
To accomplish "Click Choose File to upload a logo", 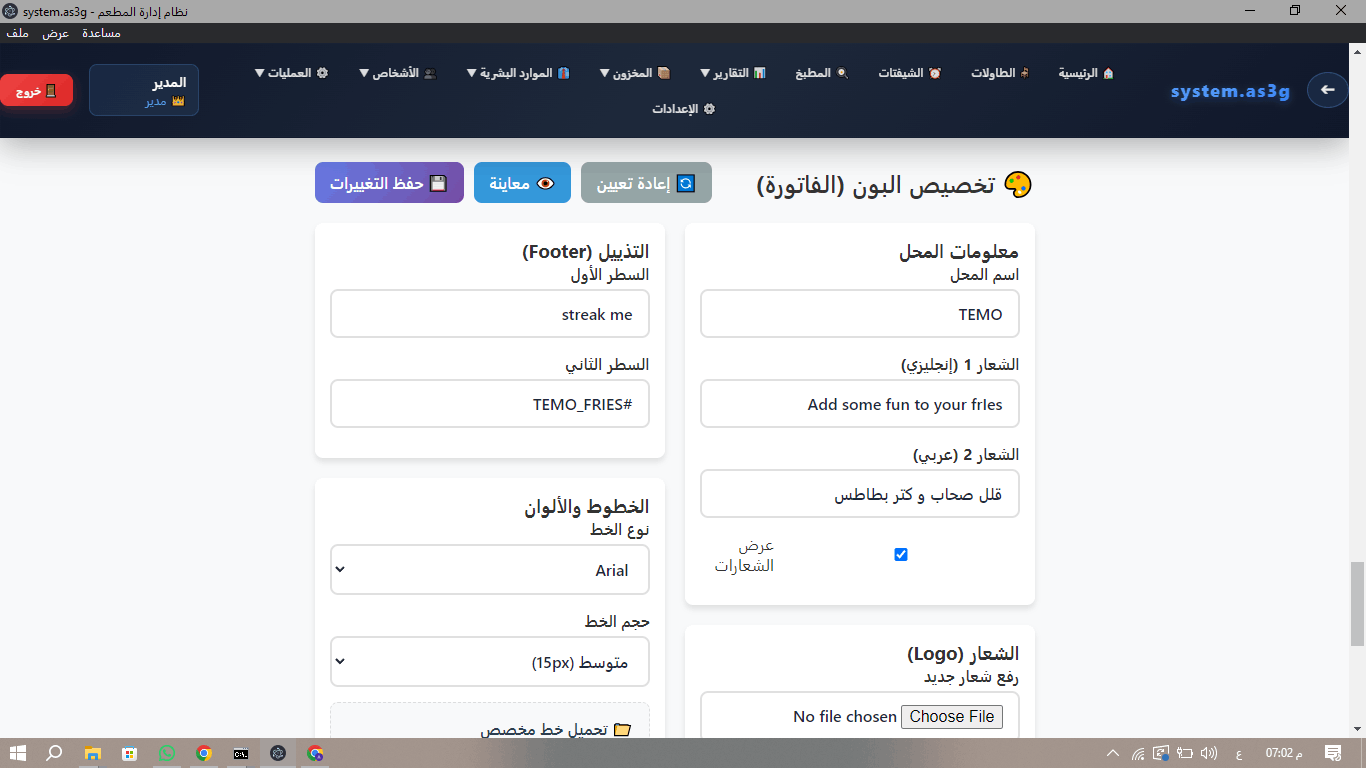I will point(951,716).
